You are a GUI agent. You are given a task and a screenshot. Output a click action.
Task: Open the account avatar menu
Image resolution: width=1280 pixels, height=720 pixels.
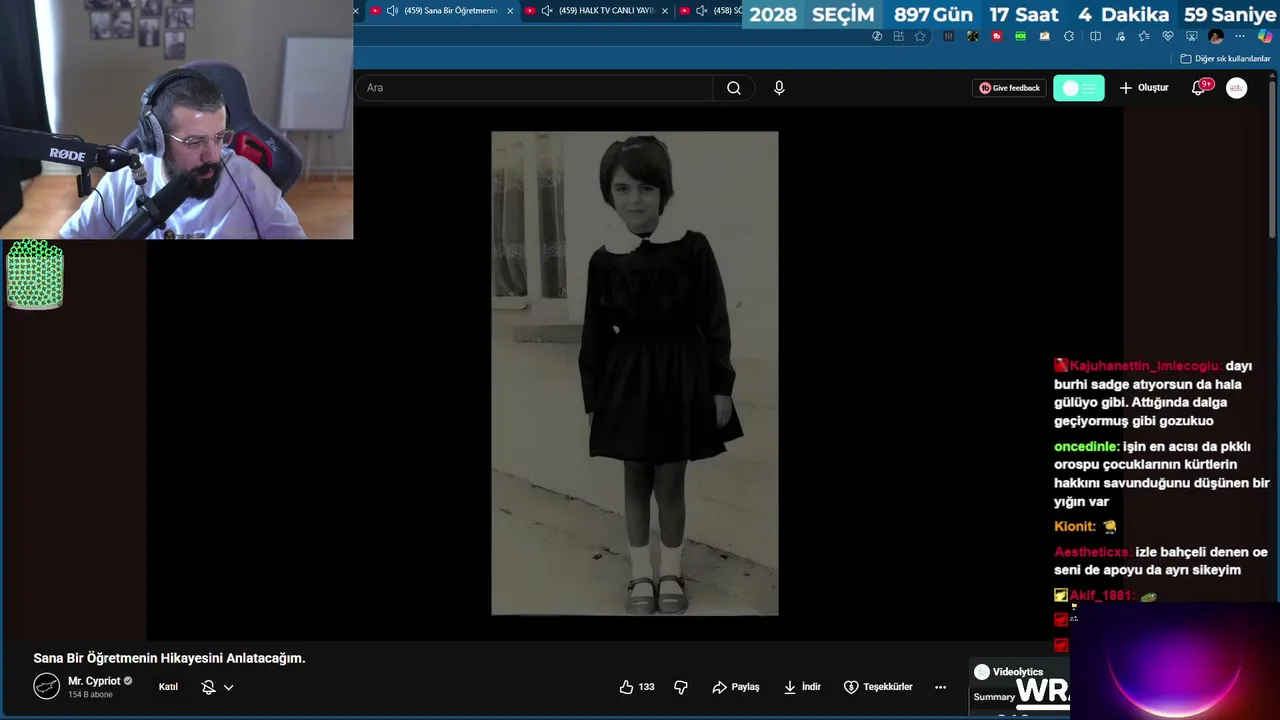tap(1237, 88)
